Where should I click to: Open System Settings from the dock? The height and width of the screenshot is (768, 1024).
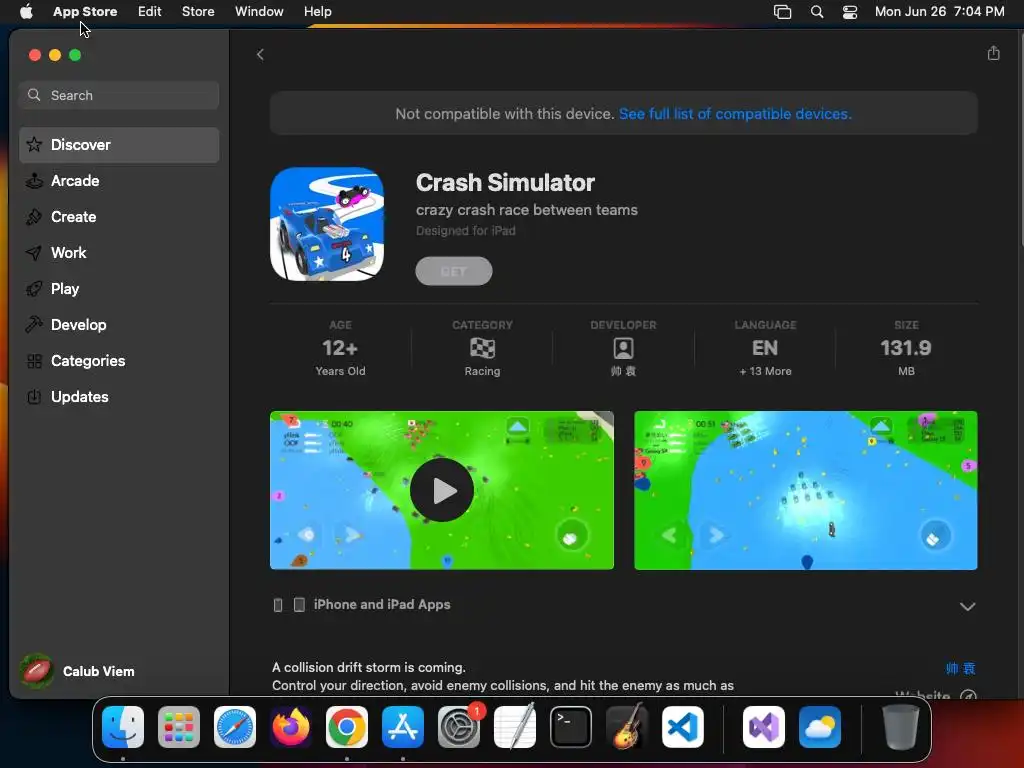click(x=459, y=727)
